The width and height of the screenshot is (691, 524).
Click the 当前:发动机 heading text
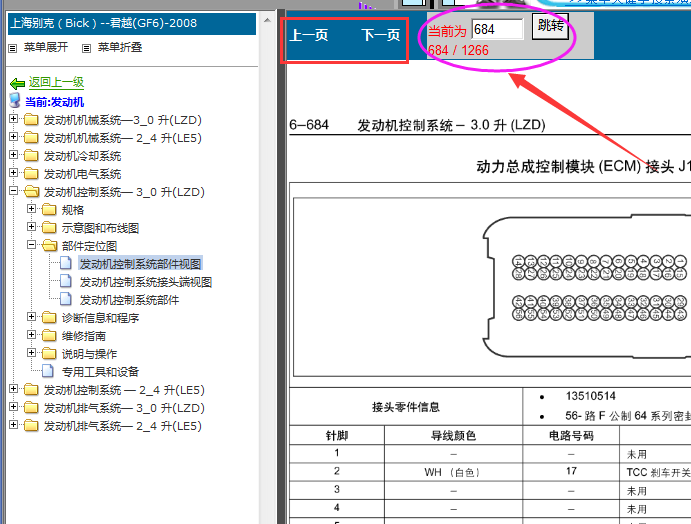coord(55,102)
